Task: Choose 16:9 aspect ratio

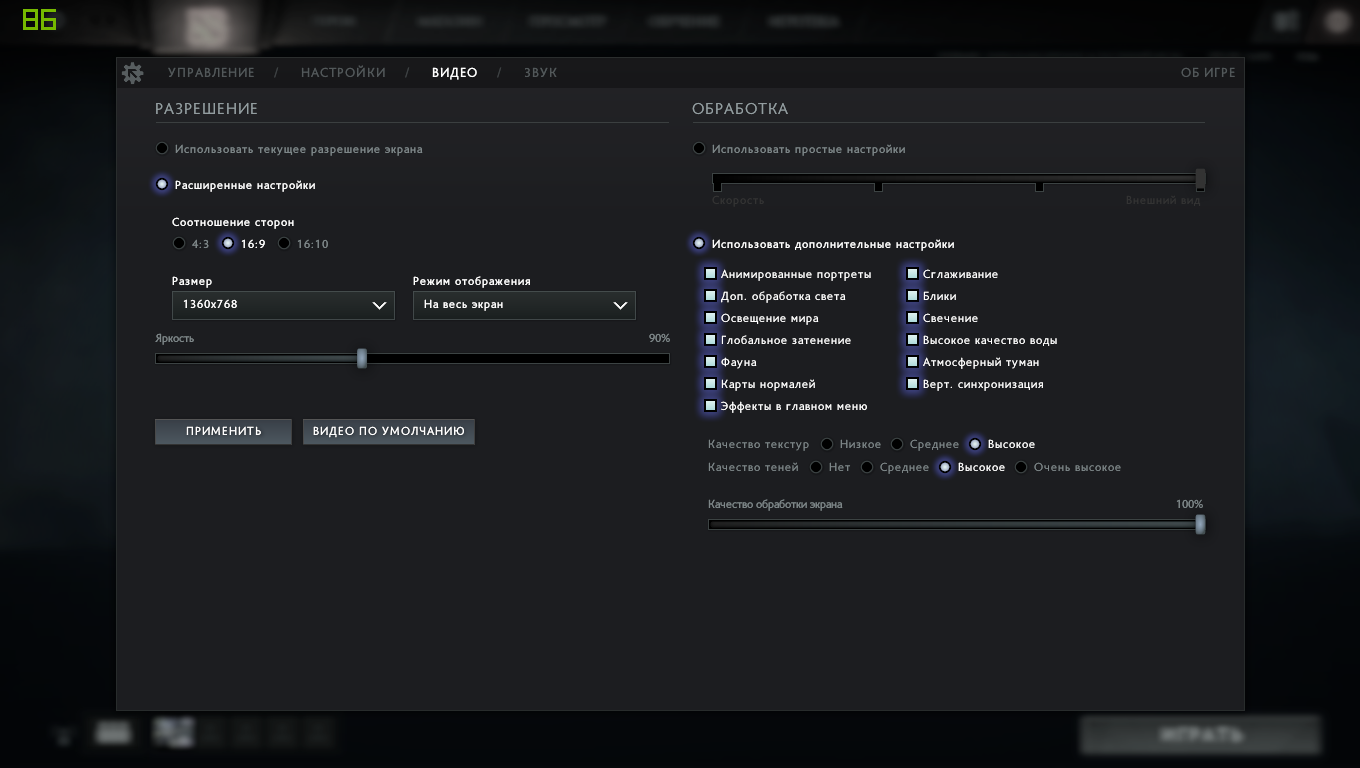Action: click(x=228, y=244)
